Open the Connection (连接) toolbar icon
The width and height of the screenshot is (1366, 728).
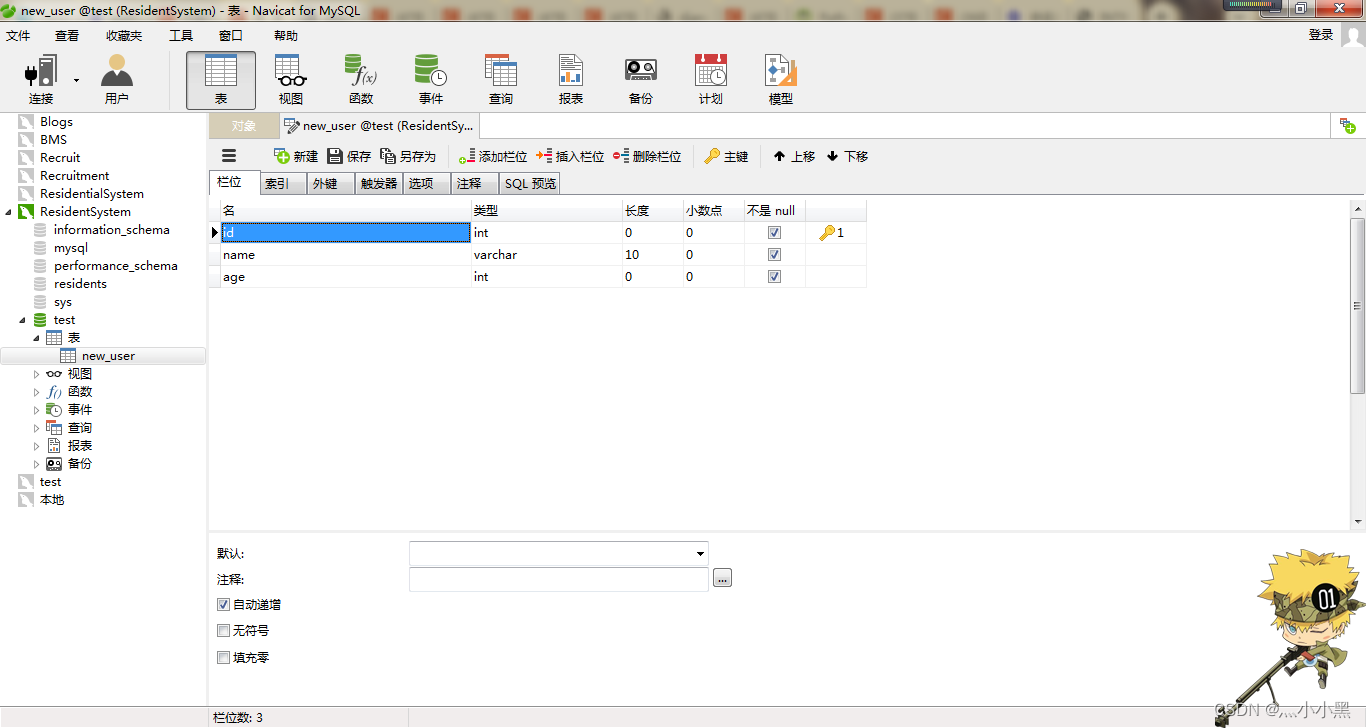point(40,80)
